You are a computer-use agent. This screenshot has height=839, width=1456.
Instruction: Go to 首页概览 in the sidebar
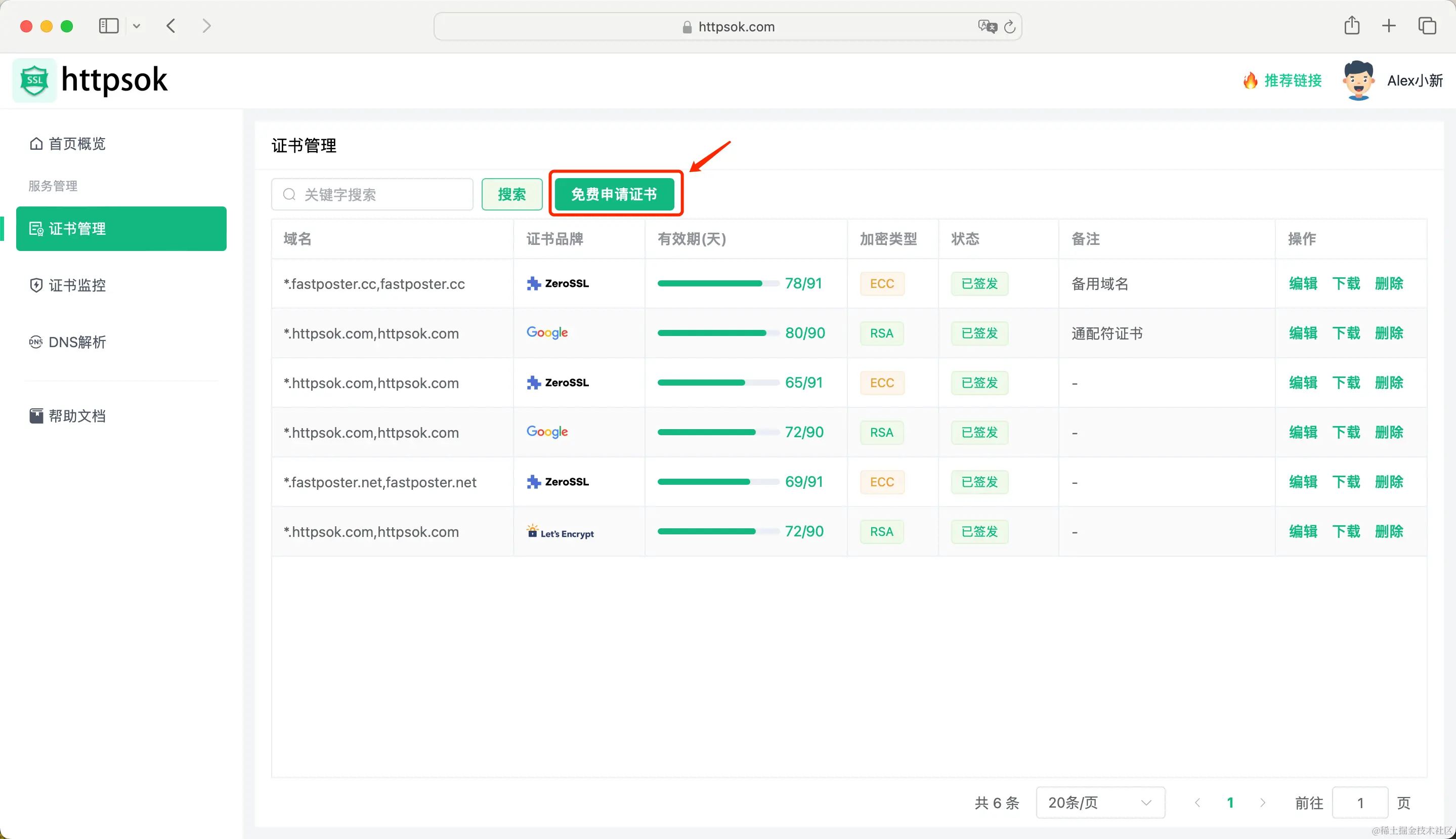click(x=76, y=144)
